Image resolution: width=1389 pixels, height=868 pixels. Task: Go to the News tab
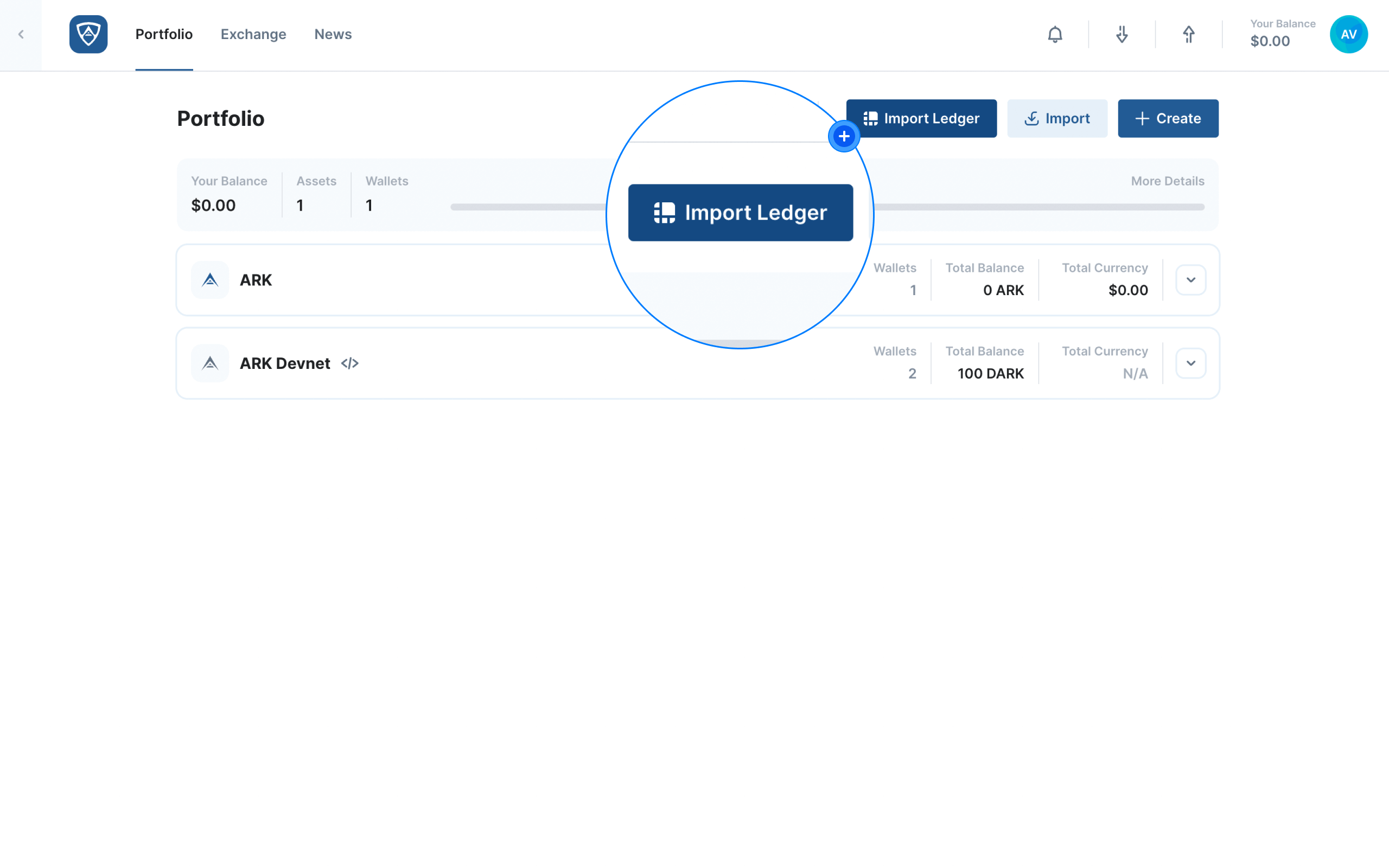pos(333,34)
